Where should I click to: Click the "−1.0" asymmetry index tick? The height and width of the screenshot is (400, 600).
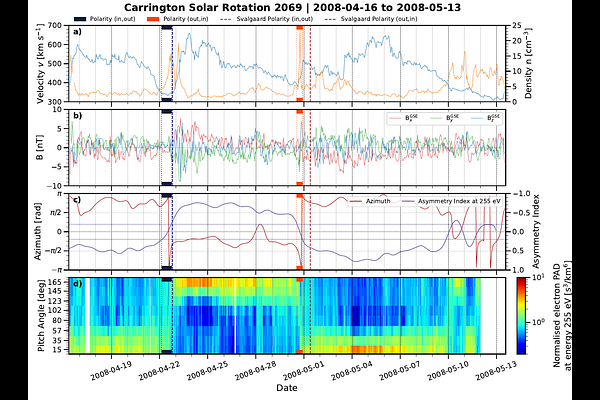pyautogui.click(x=520, y=194)
